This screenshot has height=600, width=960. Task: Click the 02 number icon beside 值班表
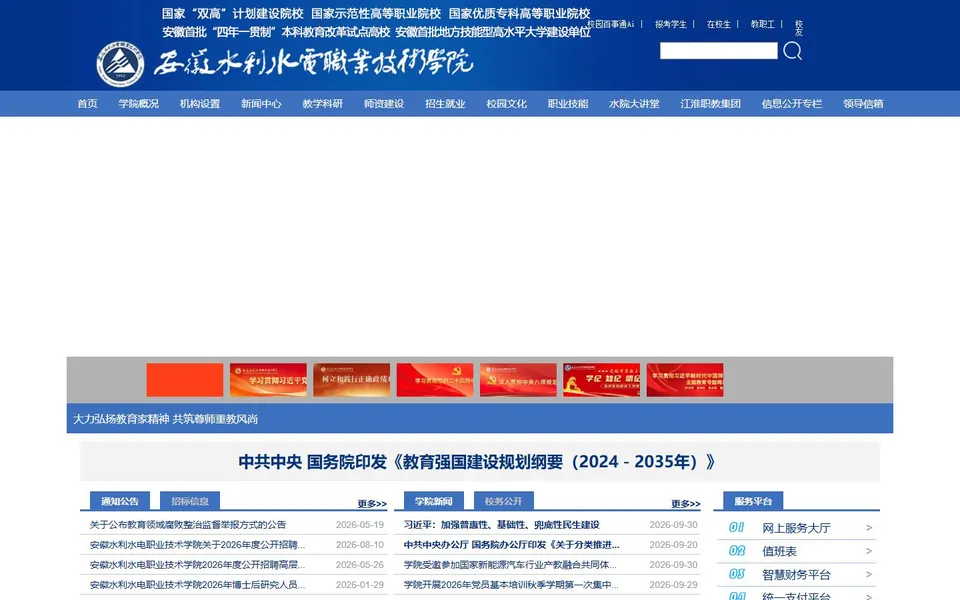pyautogui.click(x=737, y=550)
